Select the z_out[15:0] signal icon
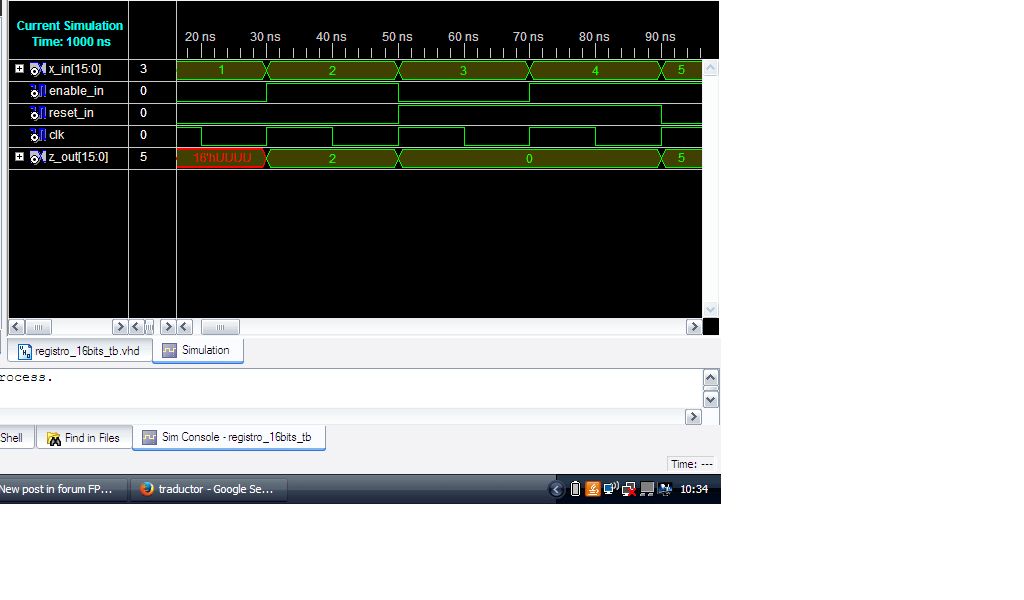The image size is (1024, 600). click(x=38, y=157)
